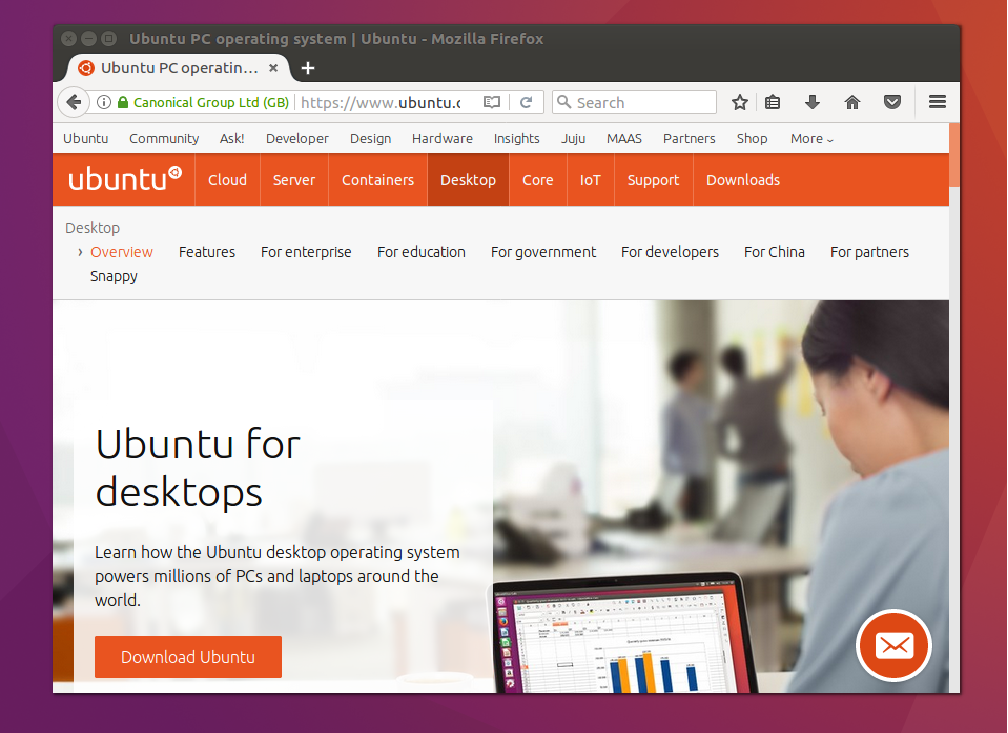Go to the Firefox home page

852,102
